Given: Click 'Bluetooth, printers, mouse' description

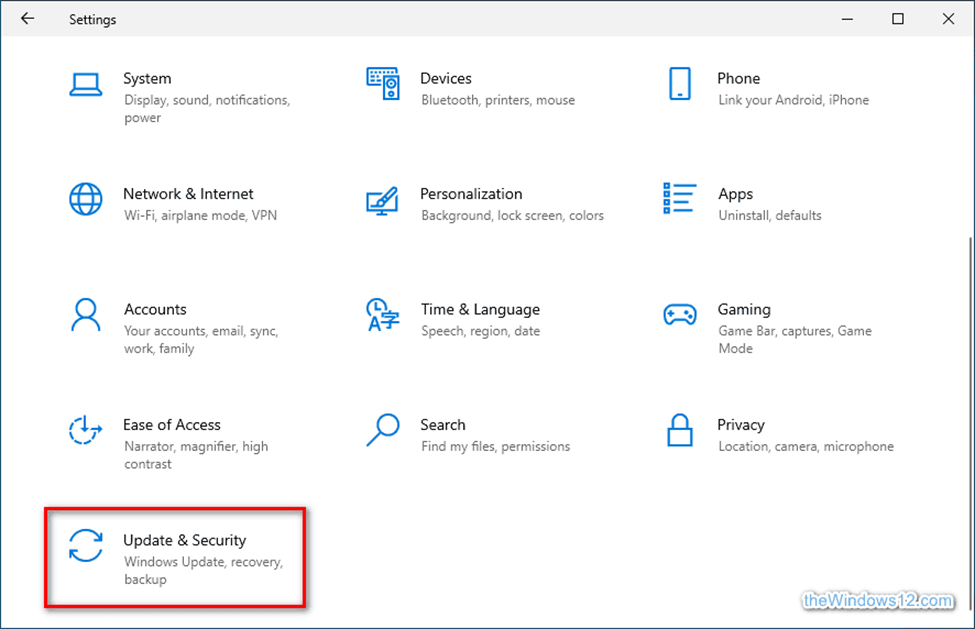Looking at the screenshot, I should pos(498,100).
